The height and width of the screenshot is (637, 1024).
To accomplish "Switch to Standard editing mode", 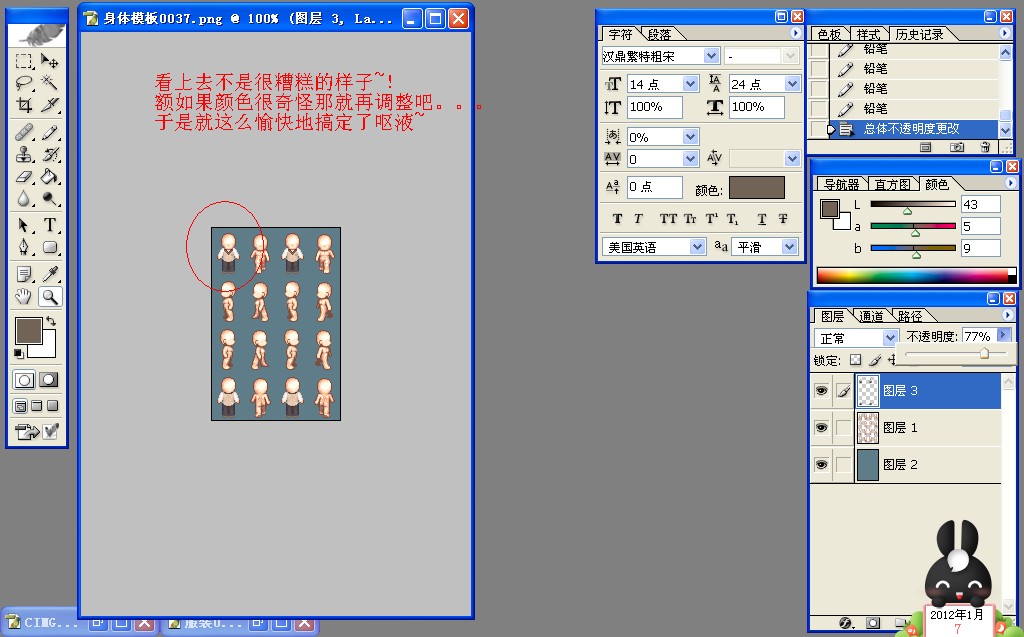I will 24,380.
